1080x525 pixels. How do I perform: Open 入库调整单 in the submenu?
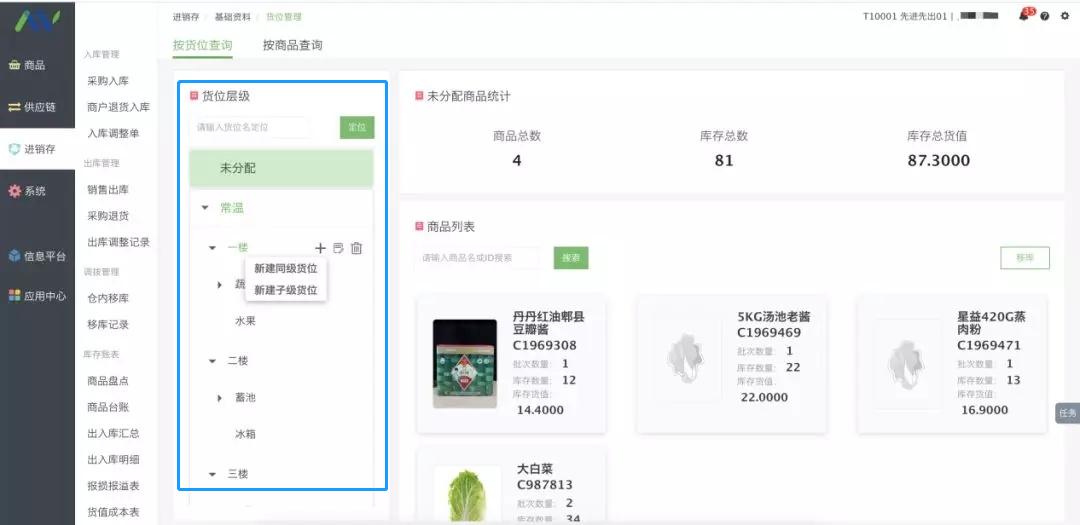click(x=113, y=134)
